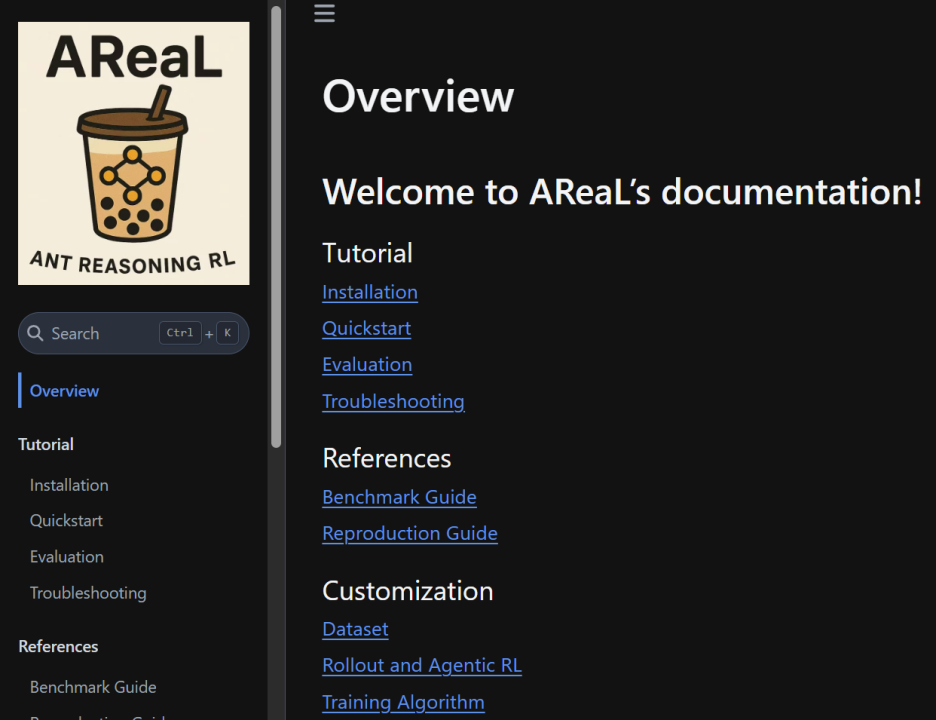Open the Dataset link under Customization
Image resolution: width=936 pixels, height=720 pixels.
point(356,629)
